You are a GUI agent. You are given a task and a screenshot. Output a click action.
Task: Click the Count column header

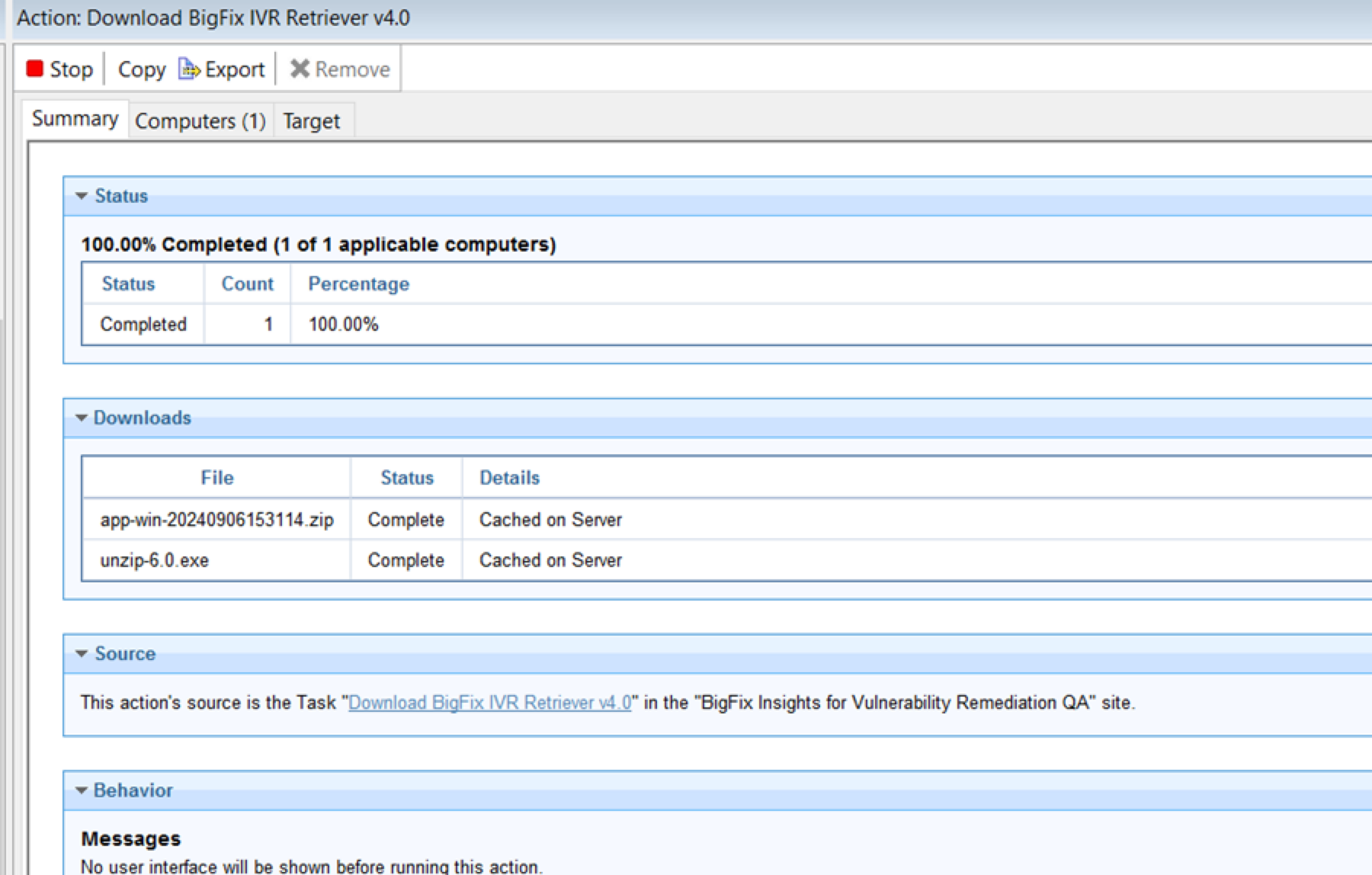pos(248,284)
